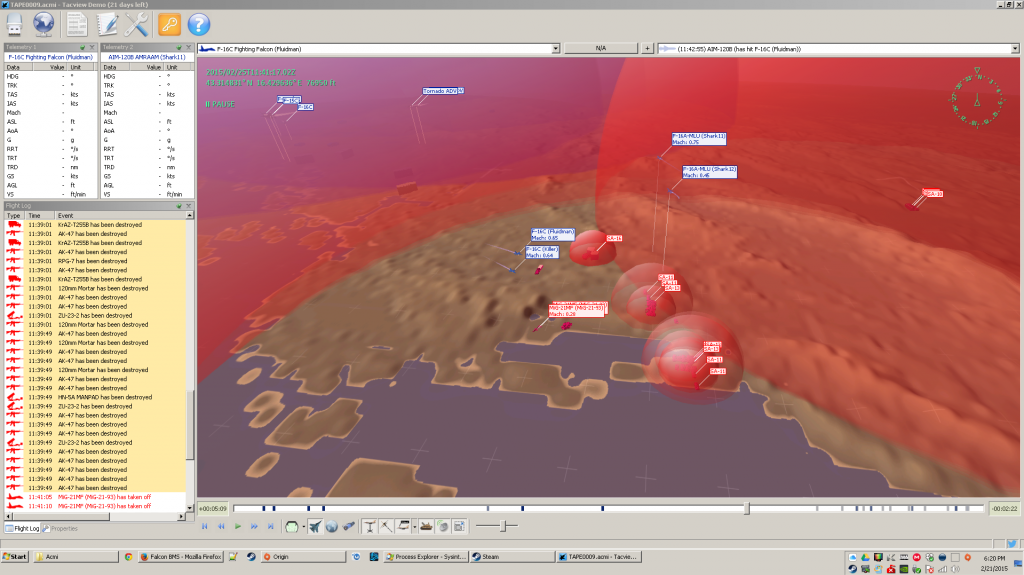Click the F-16C (Killer) aircraft label
1024x575 pixels.
point(542,252)
